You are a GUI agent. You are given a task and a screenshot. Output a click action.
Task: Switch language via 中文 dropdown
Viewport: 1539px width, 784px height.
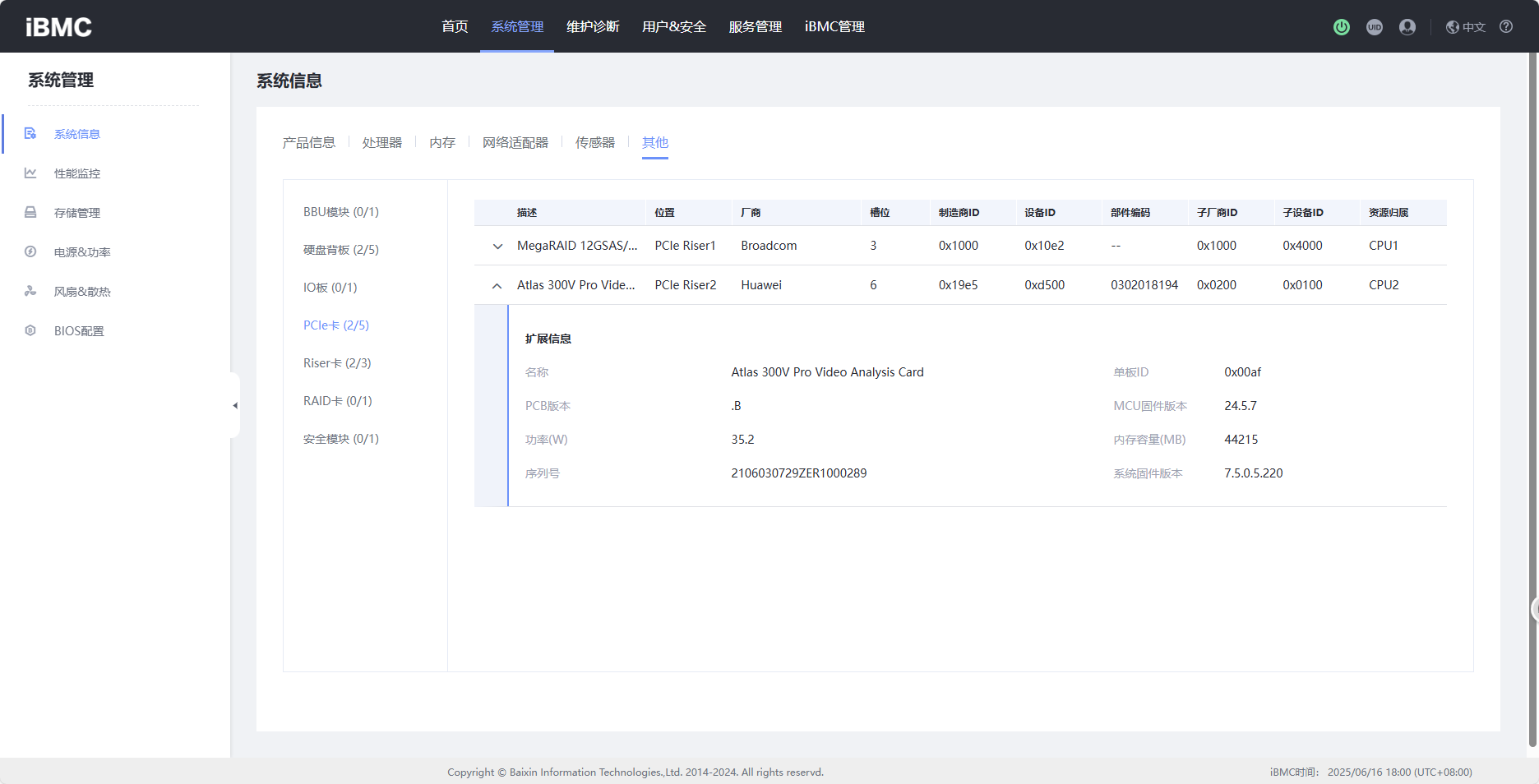[1473, 27]
